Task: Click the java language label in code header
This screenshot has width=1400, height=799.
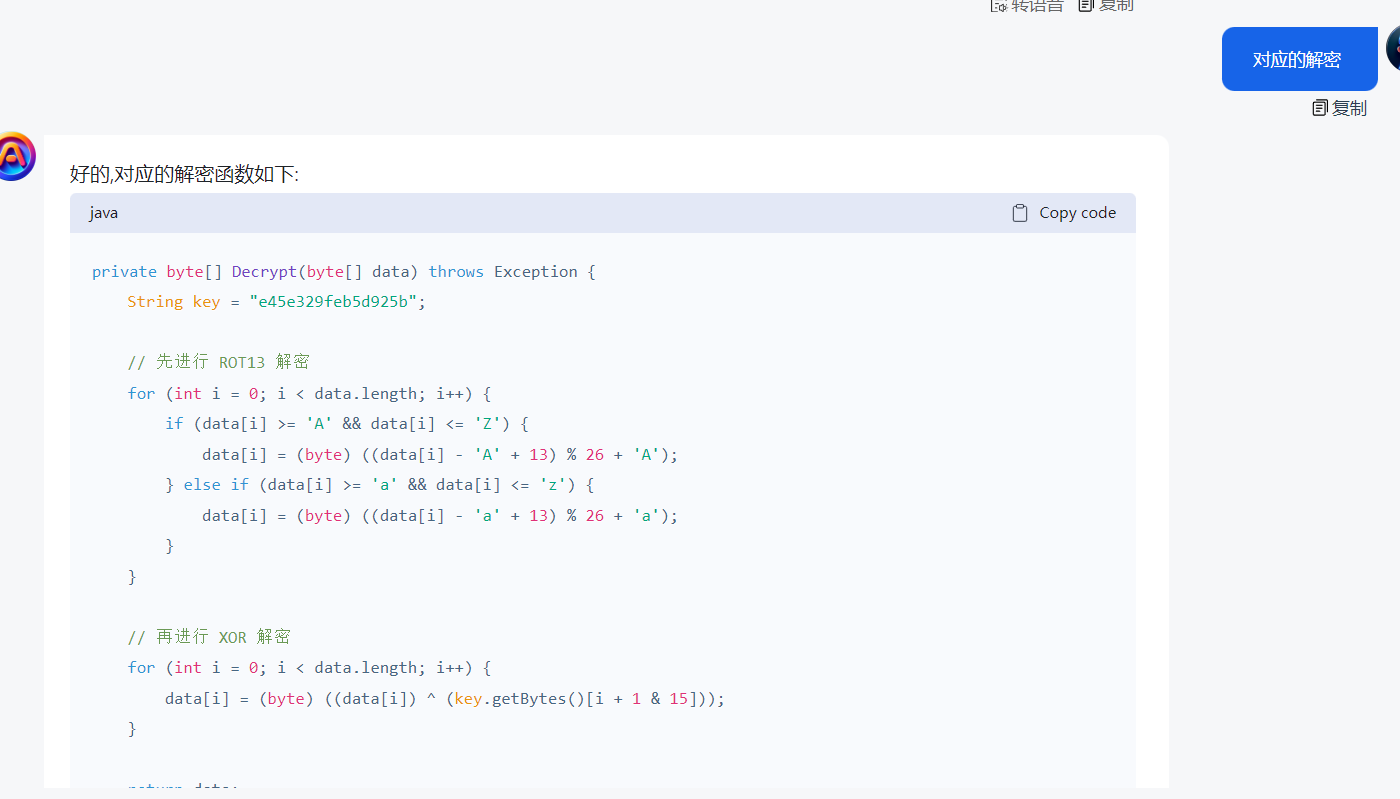Action: [103, 213]
